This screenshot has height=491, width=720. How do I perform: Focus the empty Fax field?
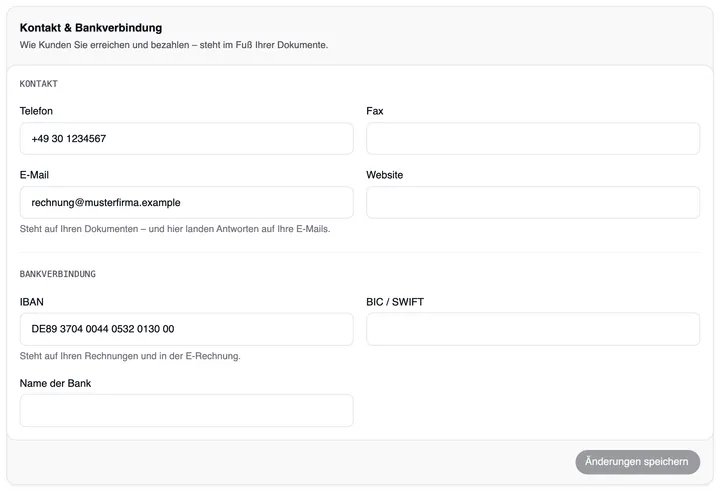coord(533,138)
